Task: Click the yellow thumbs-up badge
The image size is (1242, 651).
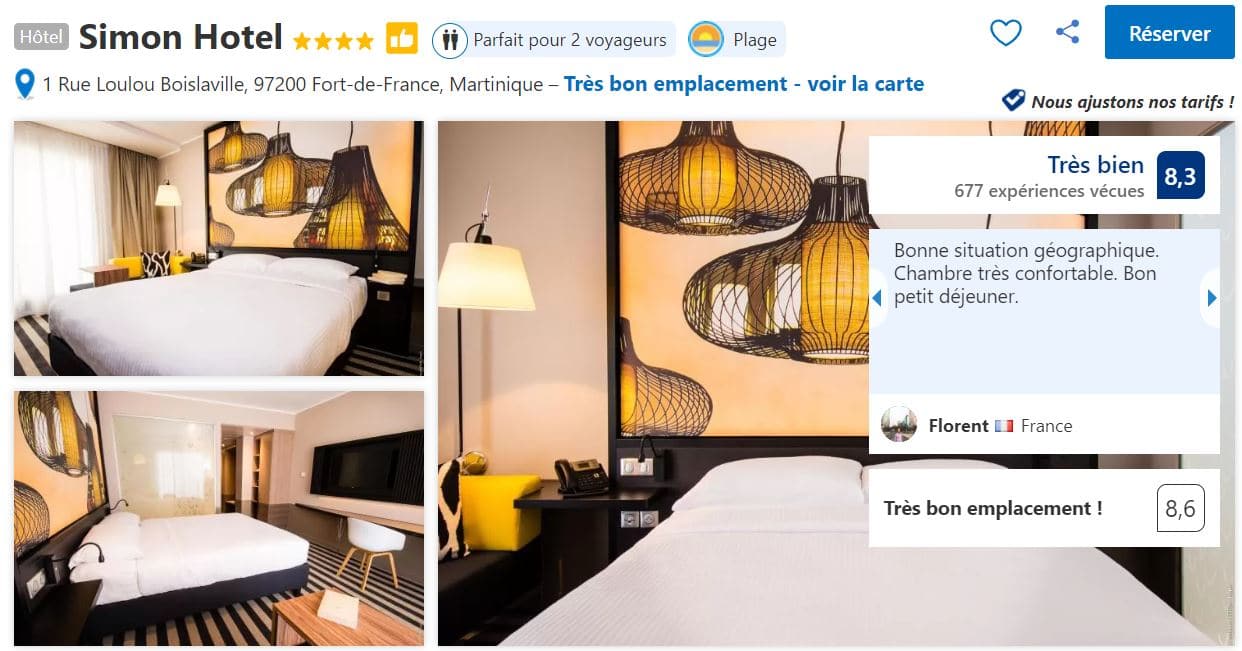Action: [x=402, y=38]
